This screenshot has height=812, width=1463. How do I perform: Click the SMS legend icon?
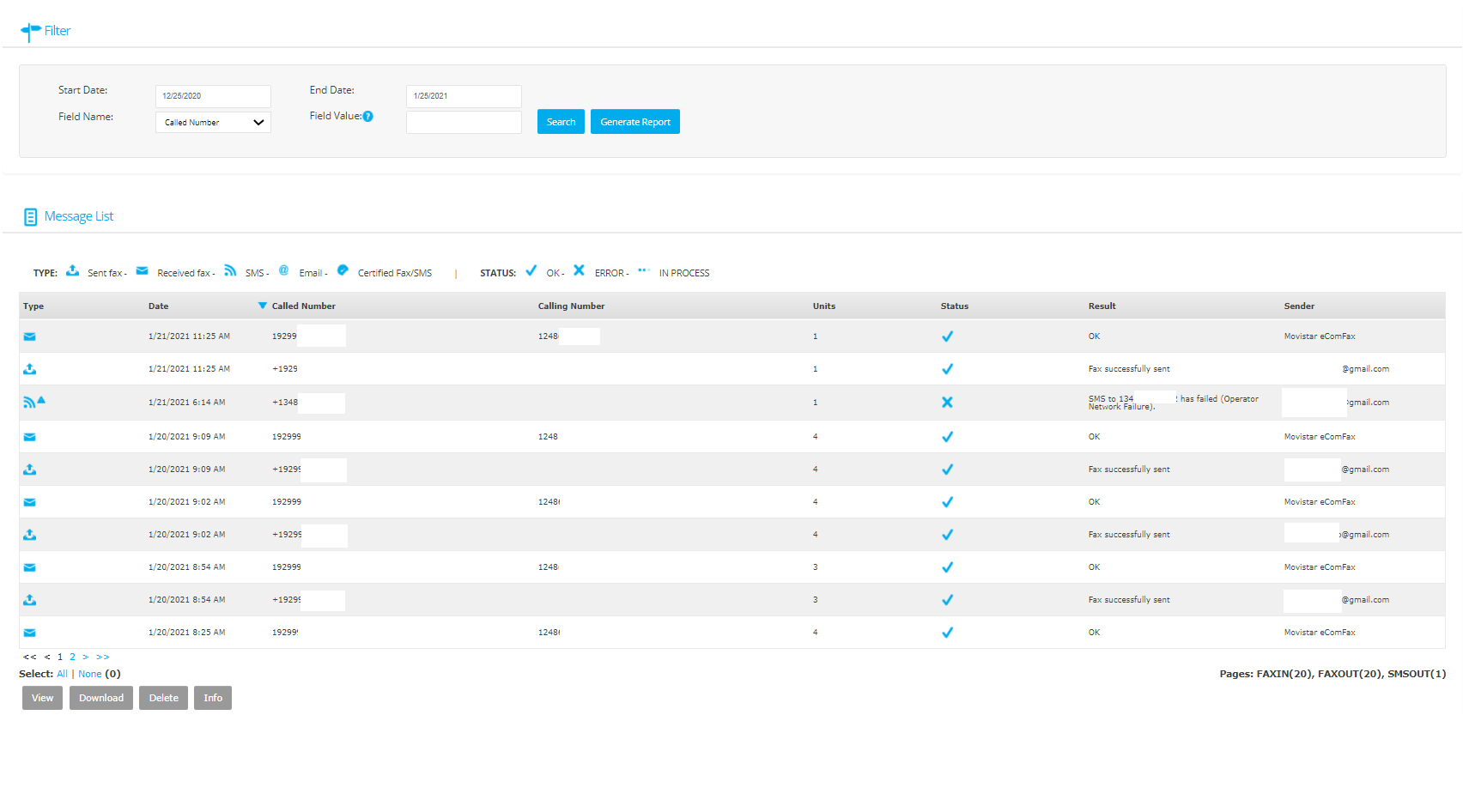(230, 270)
